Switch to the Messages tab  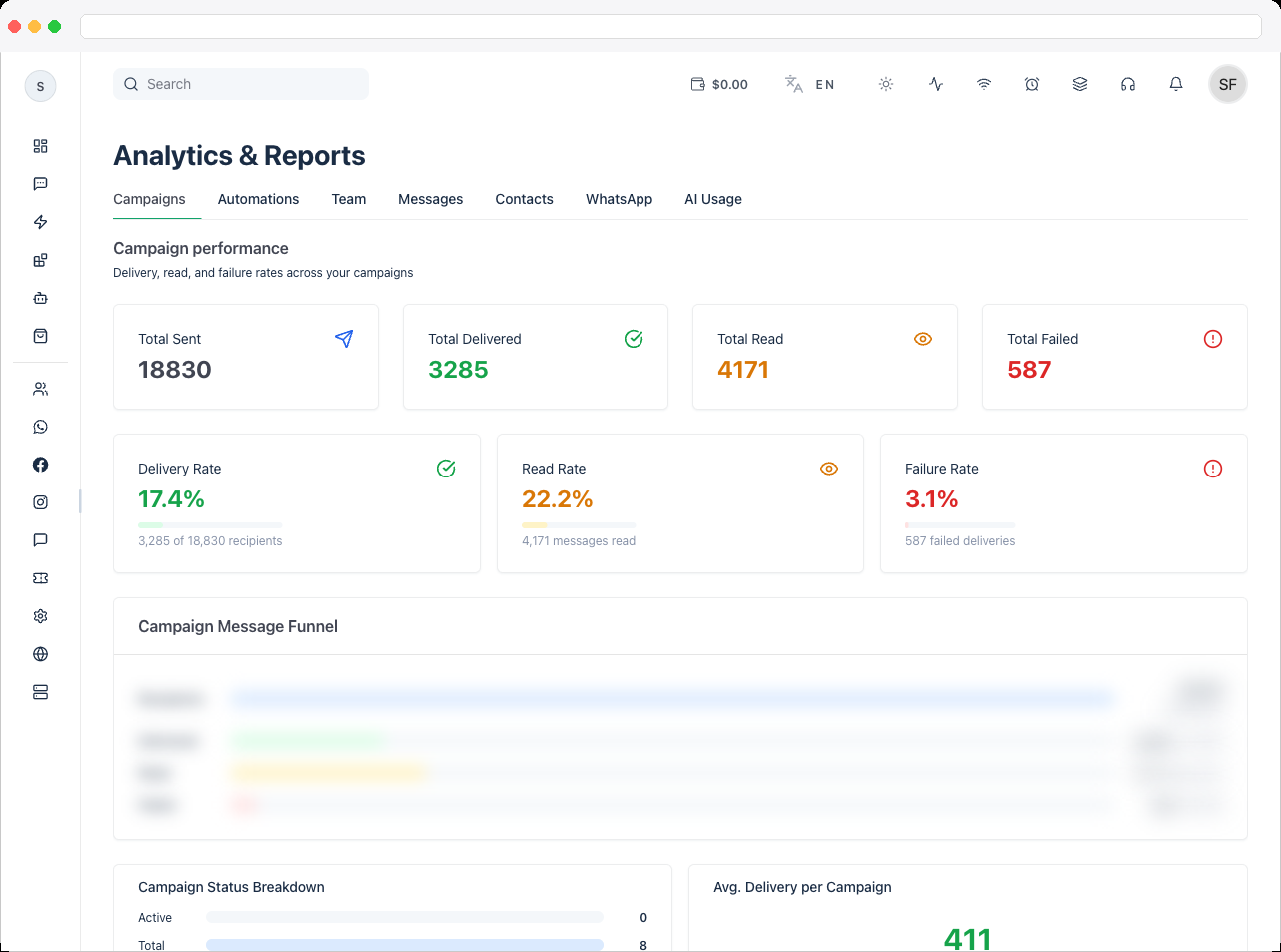430,199
